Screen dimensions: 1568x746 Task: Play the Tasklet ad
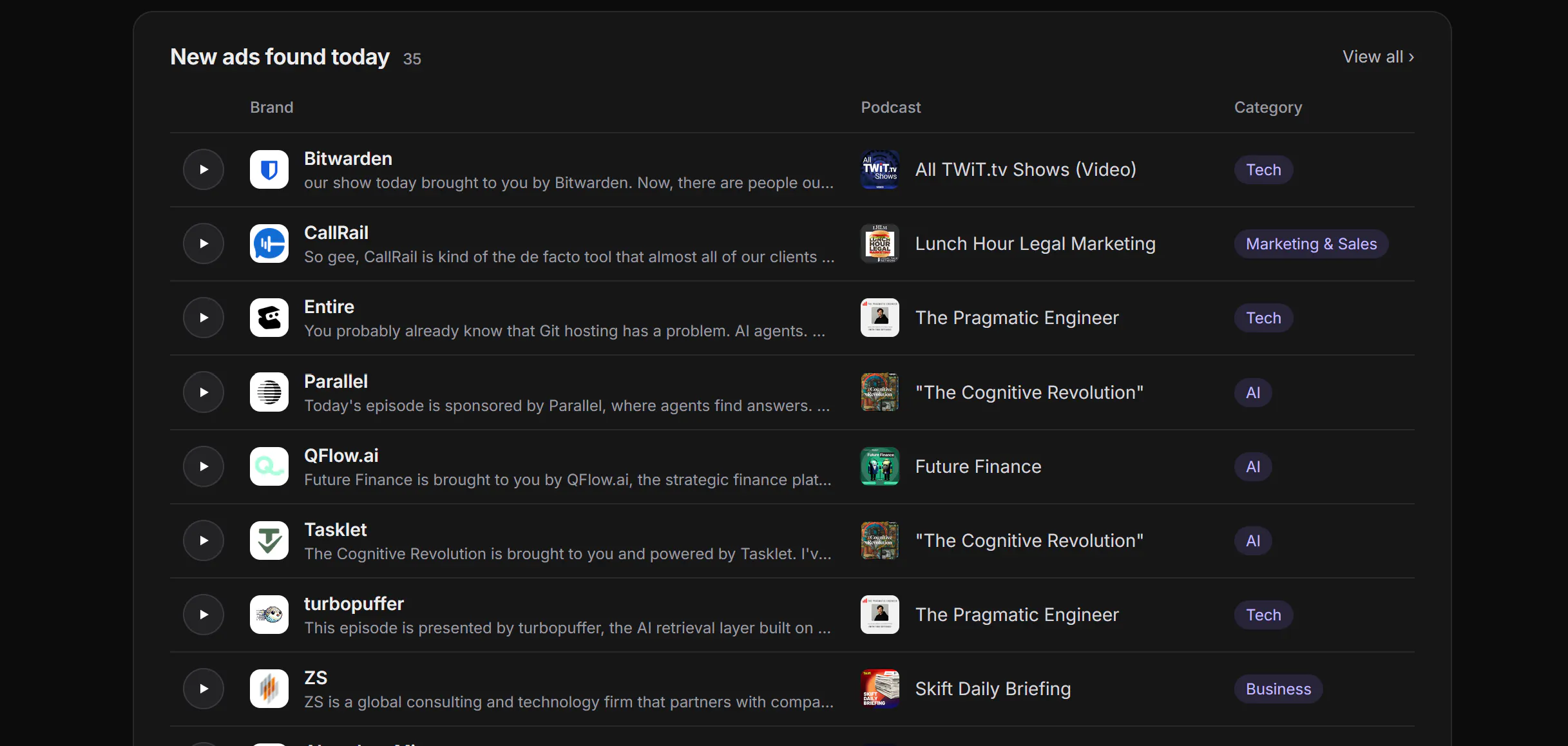pyautogui.click(x=204, y=540)
